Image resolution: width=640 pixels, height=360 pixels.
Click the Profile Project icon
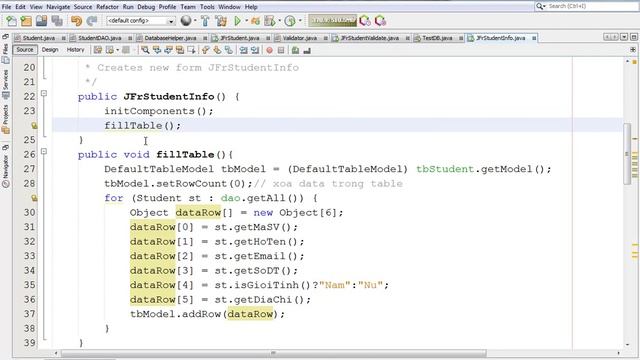[x=290, y=21]
